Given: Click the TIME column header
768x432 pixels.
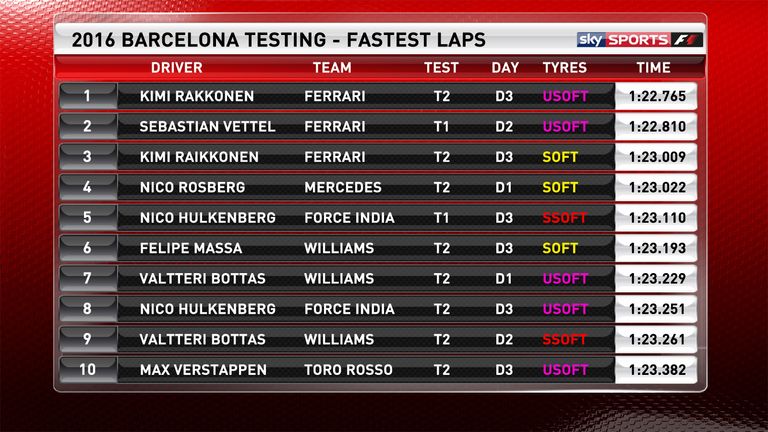Looking at the screenshot, I should tap(653, 68).
